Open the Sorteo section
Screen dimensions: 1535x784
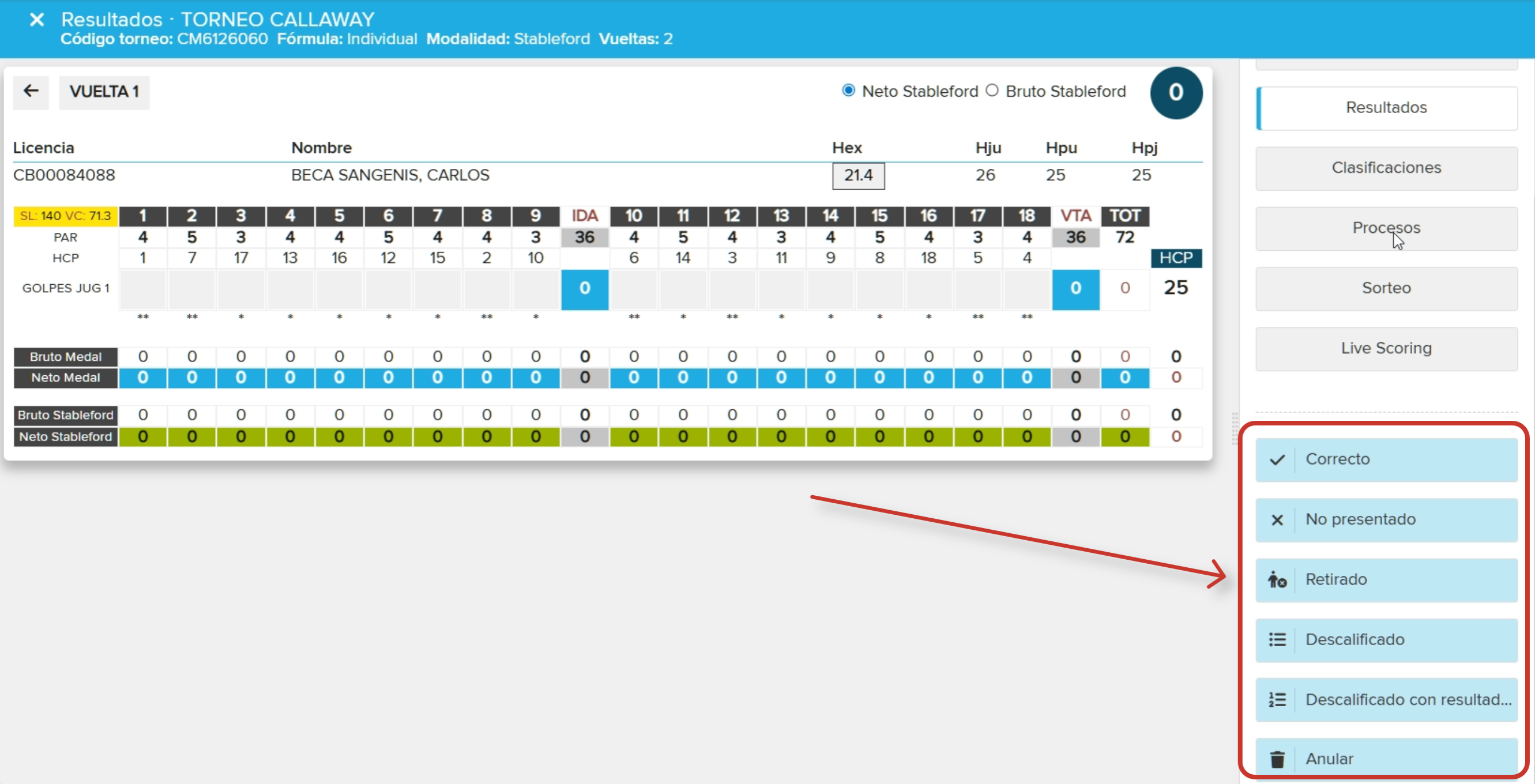click(1386, 288)
